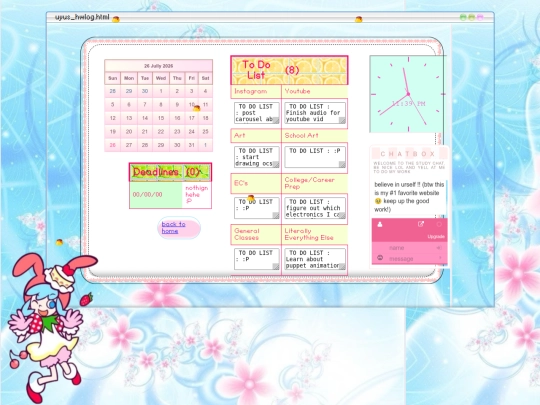The width and height of the screenshot is (540, 405).
Task: Click into General Classes to-do text box
Action: [x=257, y=259]
